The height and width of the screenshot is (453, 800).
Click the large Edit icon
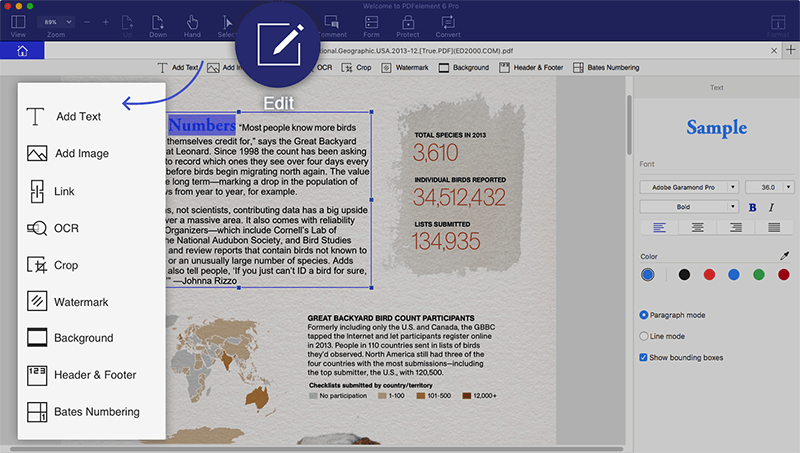point(278,45)
